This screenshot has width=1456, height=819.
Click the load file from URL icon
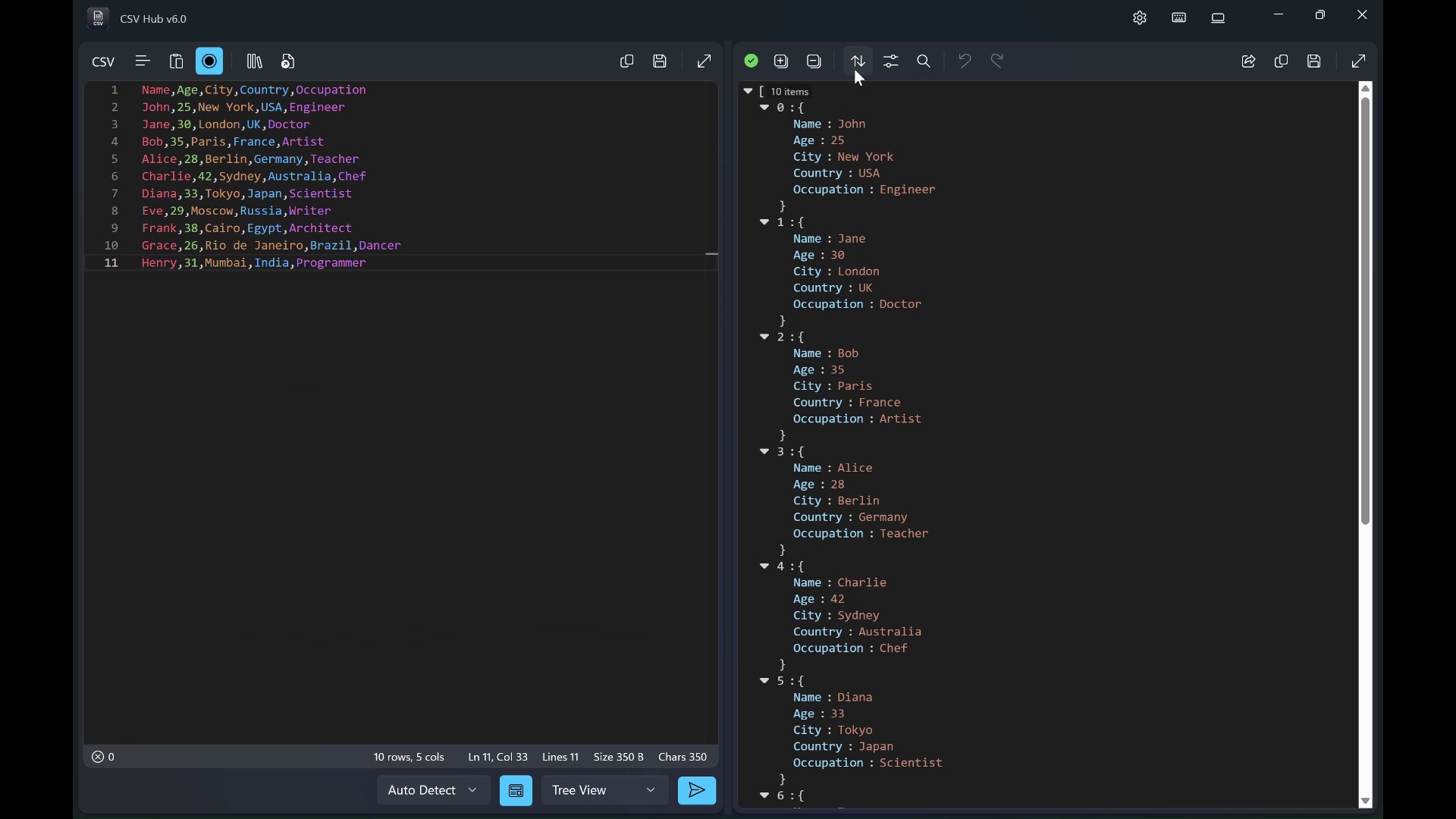(x=290, y=61)
